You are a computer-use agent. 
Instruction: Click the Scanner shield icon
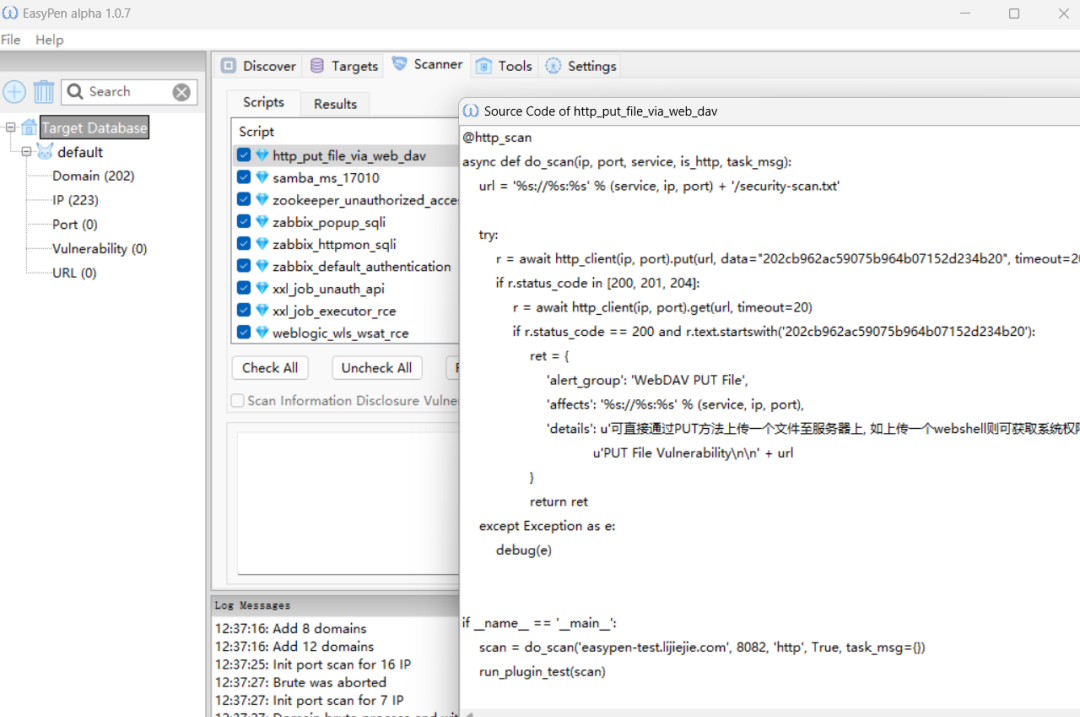399,64
